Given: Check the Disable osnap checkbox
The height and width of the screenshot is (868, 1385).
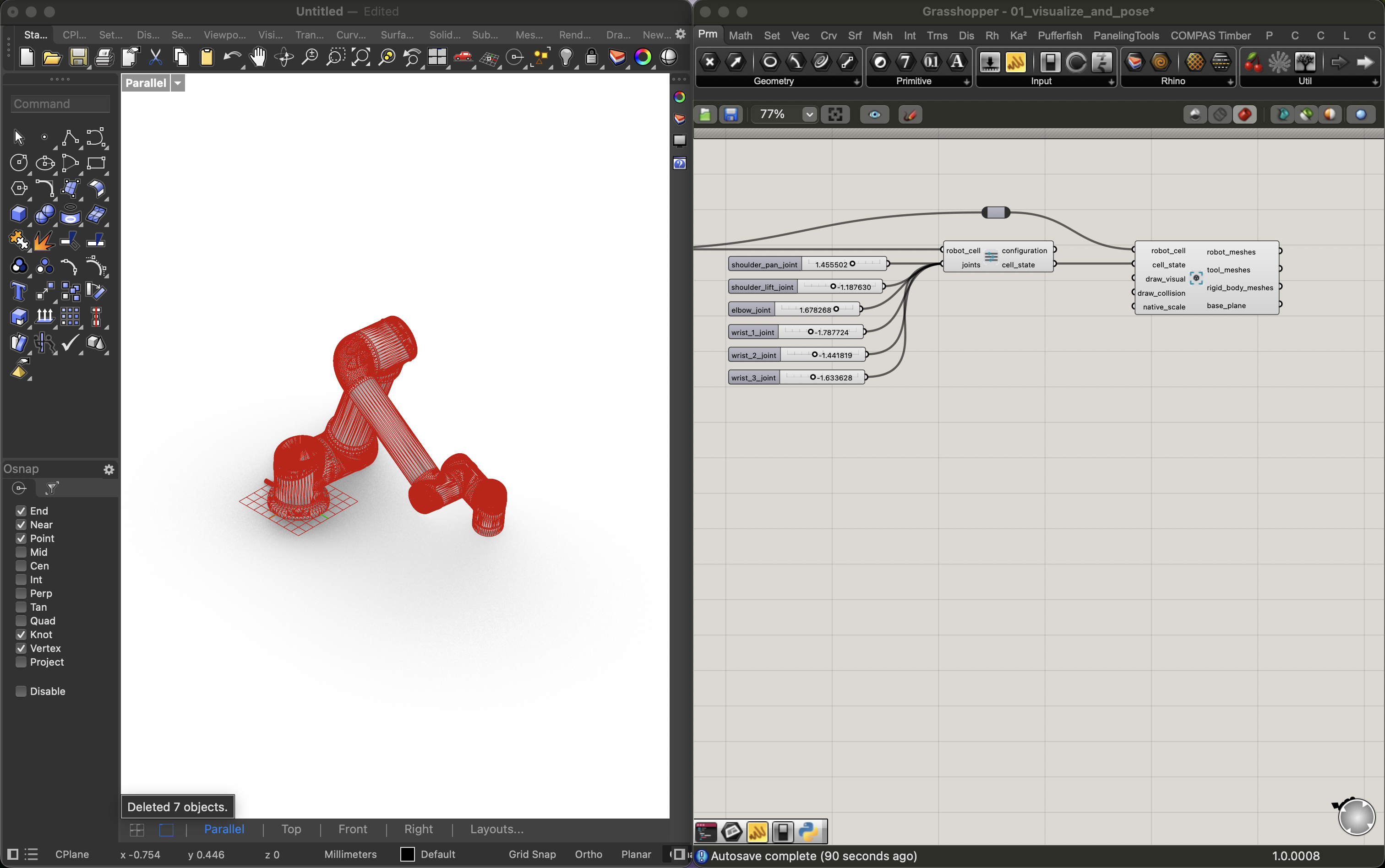Looking at the screenshot, I should click(x=21, y=691).
